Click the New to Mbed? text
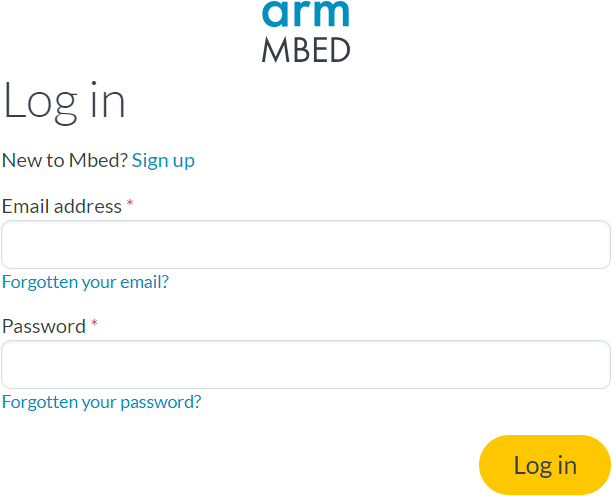 [x=65, y=160]
